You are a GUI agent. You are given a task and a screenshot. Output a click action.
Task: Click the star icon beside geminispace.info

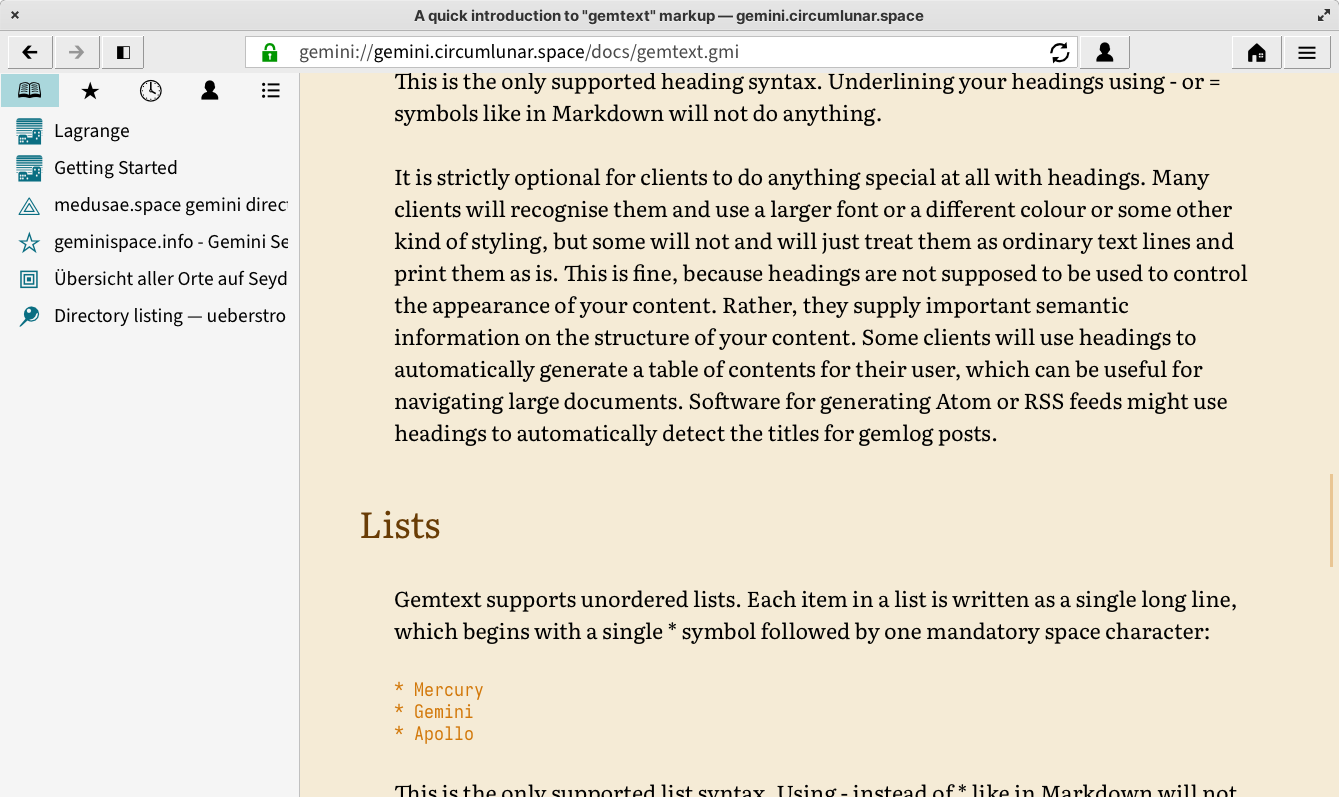[x=29, y=242]
